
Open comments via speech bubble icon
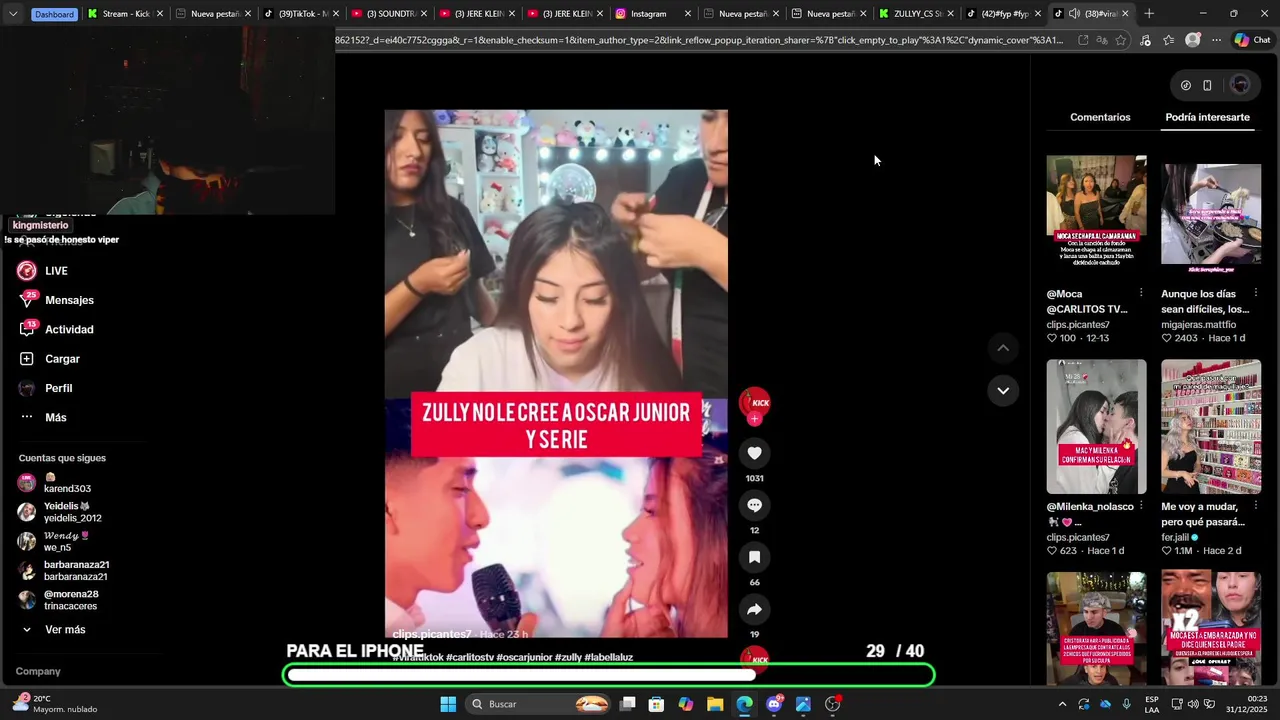754,505
